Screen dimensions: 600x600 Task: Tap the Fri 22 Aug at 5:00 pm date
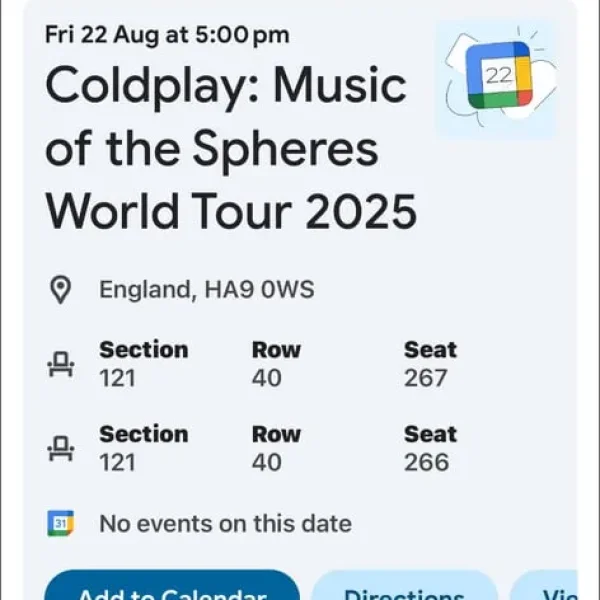pos(167,35)
